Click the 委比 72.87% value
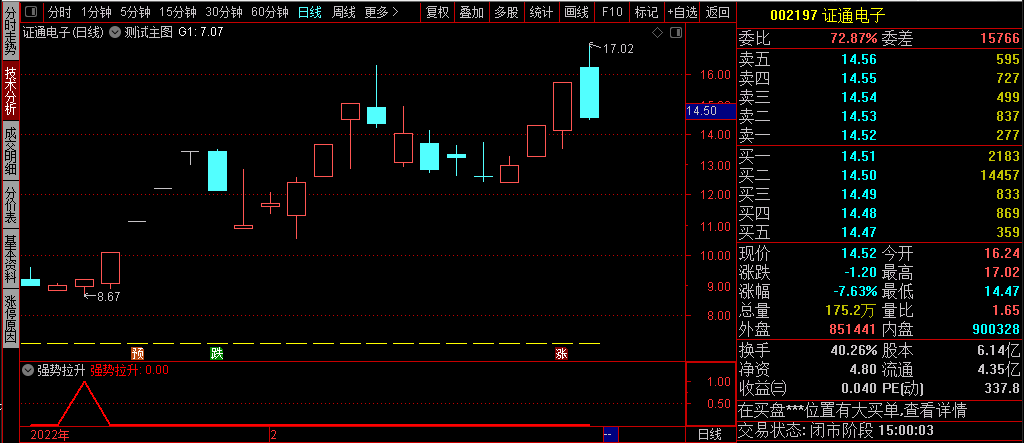Screen dimensions: 1024x443 click(854, 39)
